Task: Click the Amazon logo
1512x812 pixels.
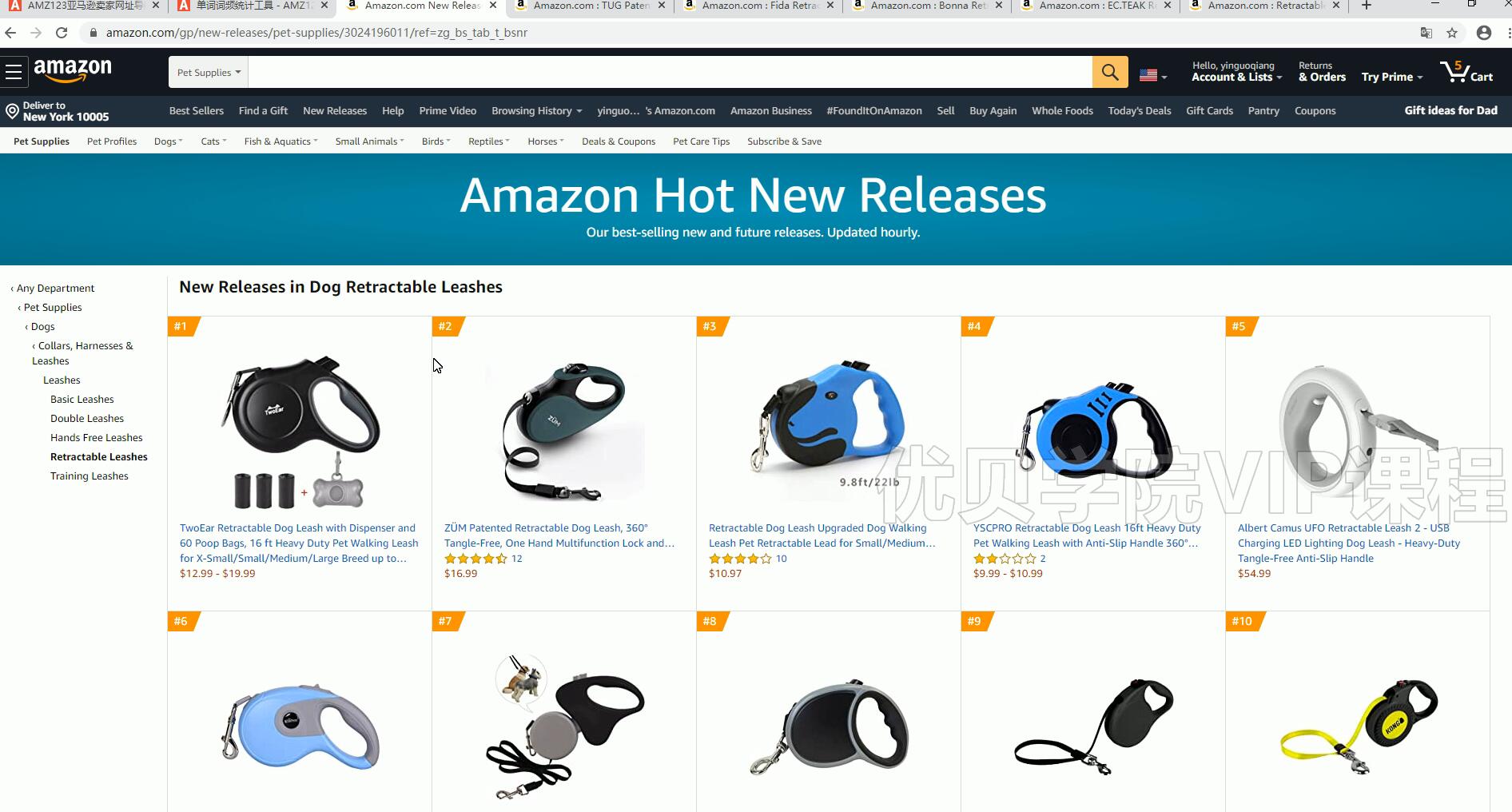Action: pos(73,71)
